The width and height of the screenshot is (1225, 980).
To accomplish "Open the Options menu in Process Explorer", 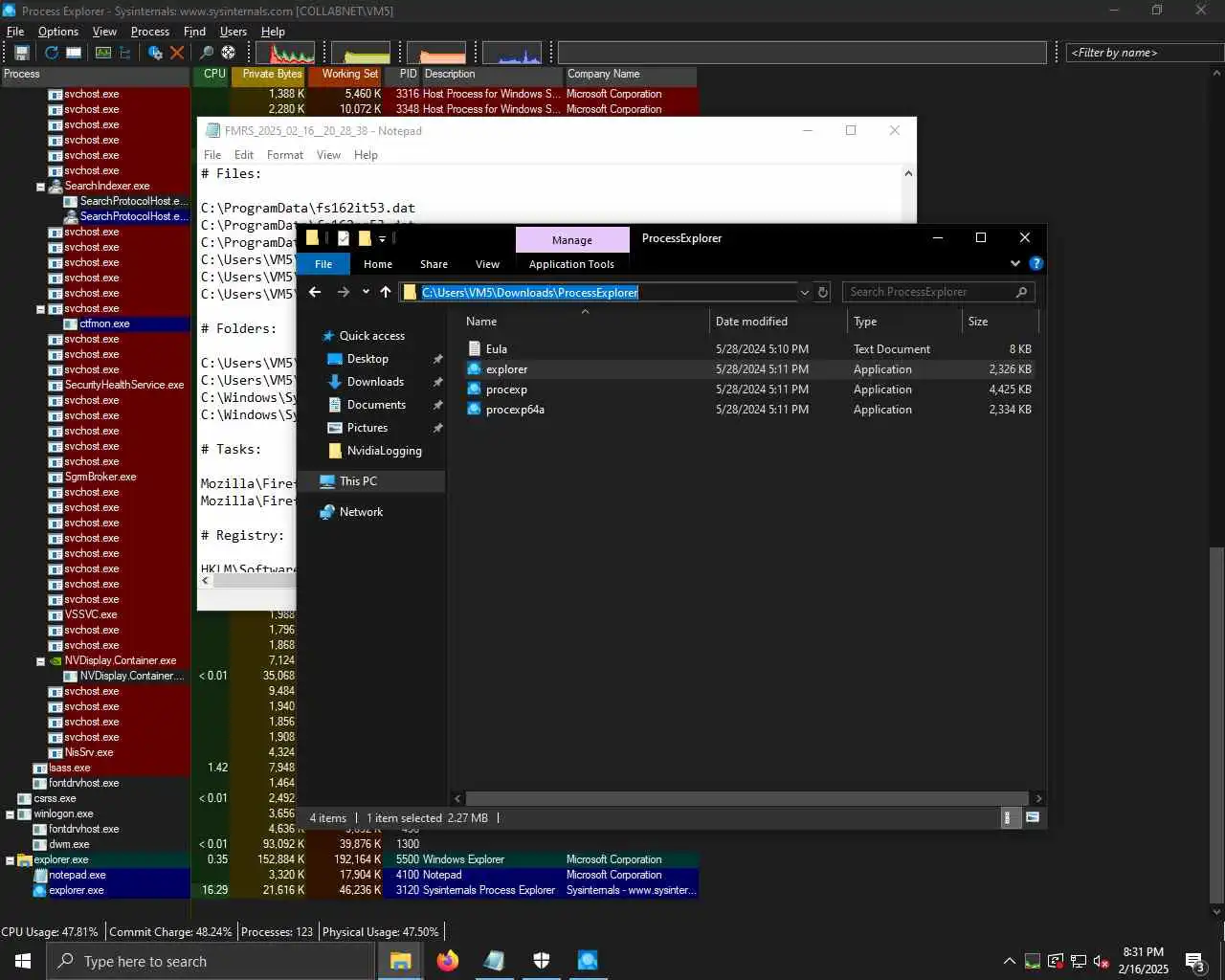I will point(58,32).
